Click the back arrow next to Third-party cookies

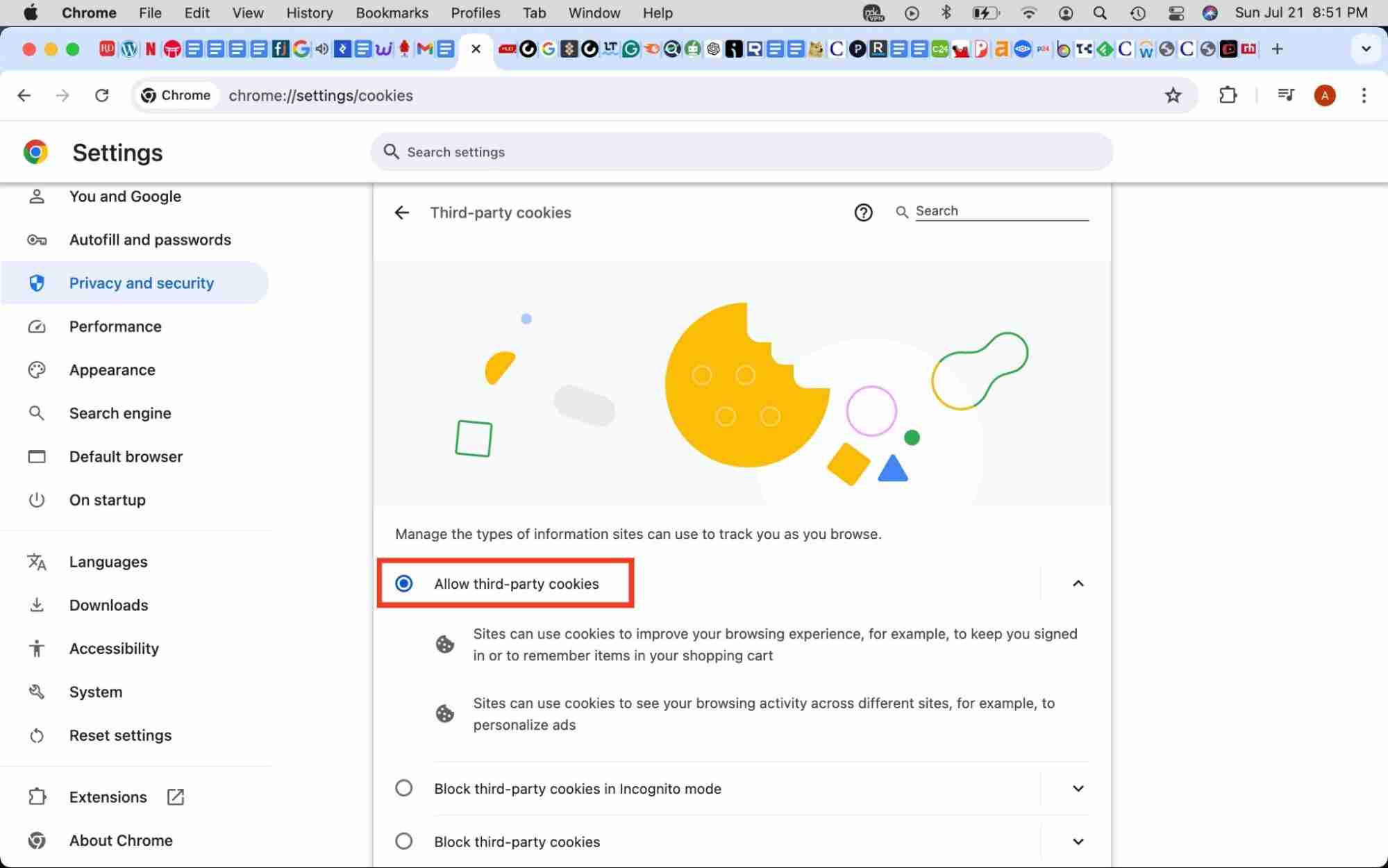(x=401, y=212)
